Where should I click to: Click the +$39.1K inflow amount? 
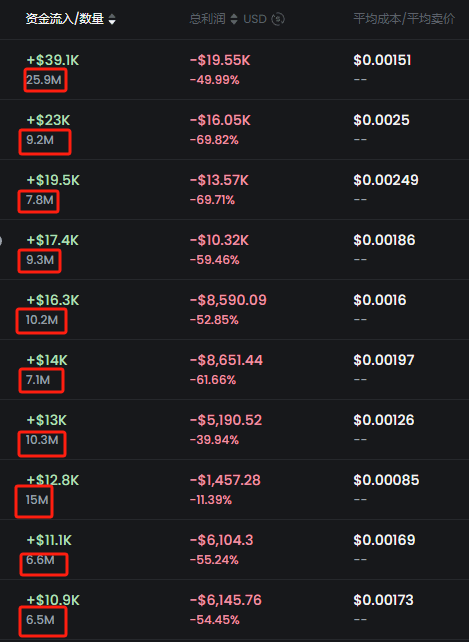[x=53, y=60]
